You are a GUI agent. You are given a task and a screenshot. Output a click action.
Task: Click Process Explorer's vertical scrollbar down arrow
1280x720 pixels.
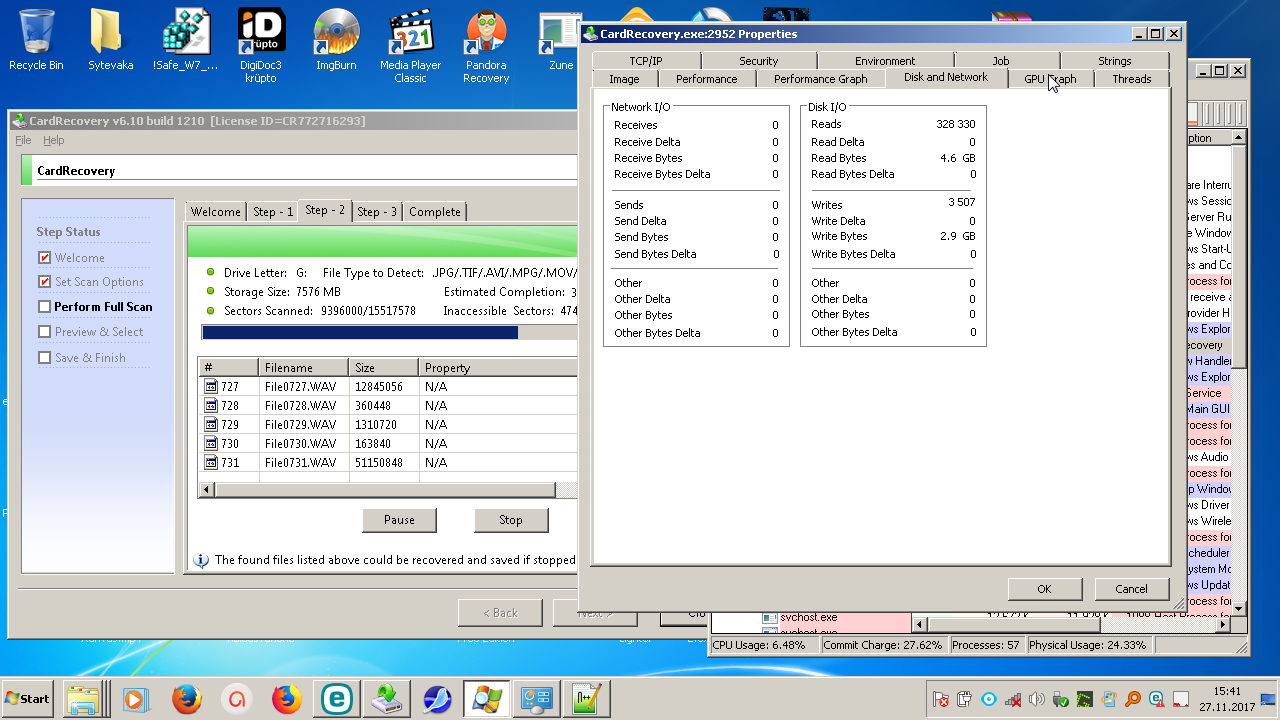point(1239,607)
